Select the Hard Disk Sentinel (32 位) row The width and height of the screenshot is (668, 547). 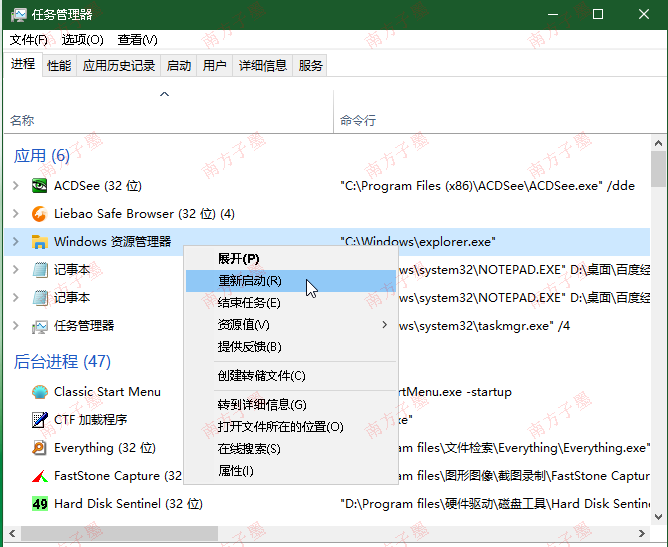pyautogui.click(x=327, y=504)
